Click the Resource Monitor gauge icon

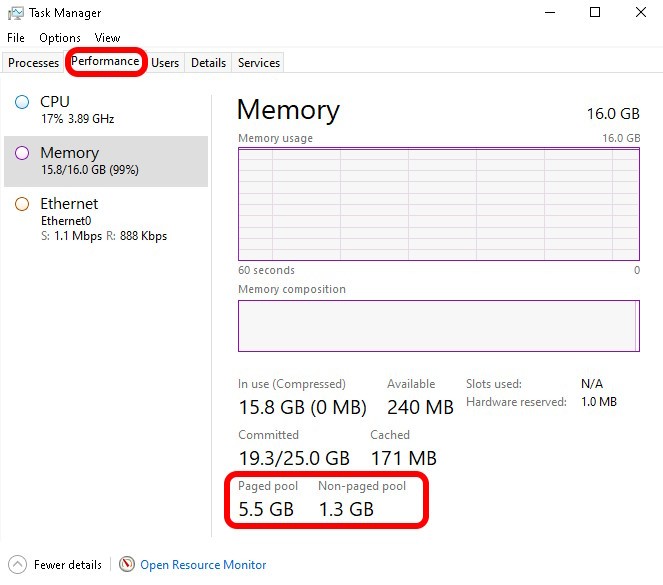point(127,565)
